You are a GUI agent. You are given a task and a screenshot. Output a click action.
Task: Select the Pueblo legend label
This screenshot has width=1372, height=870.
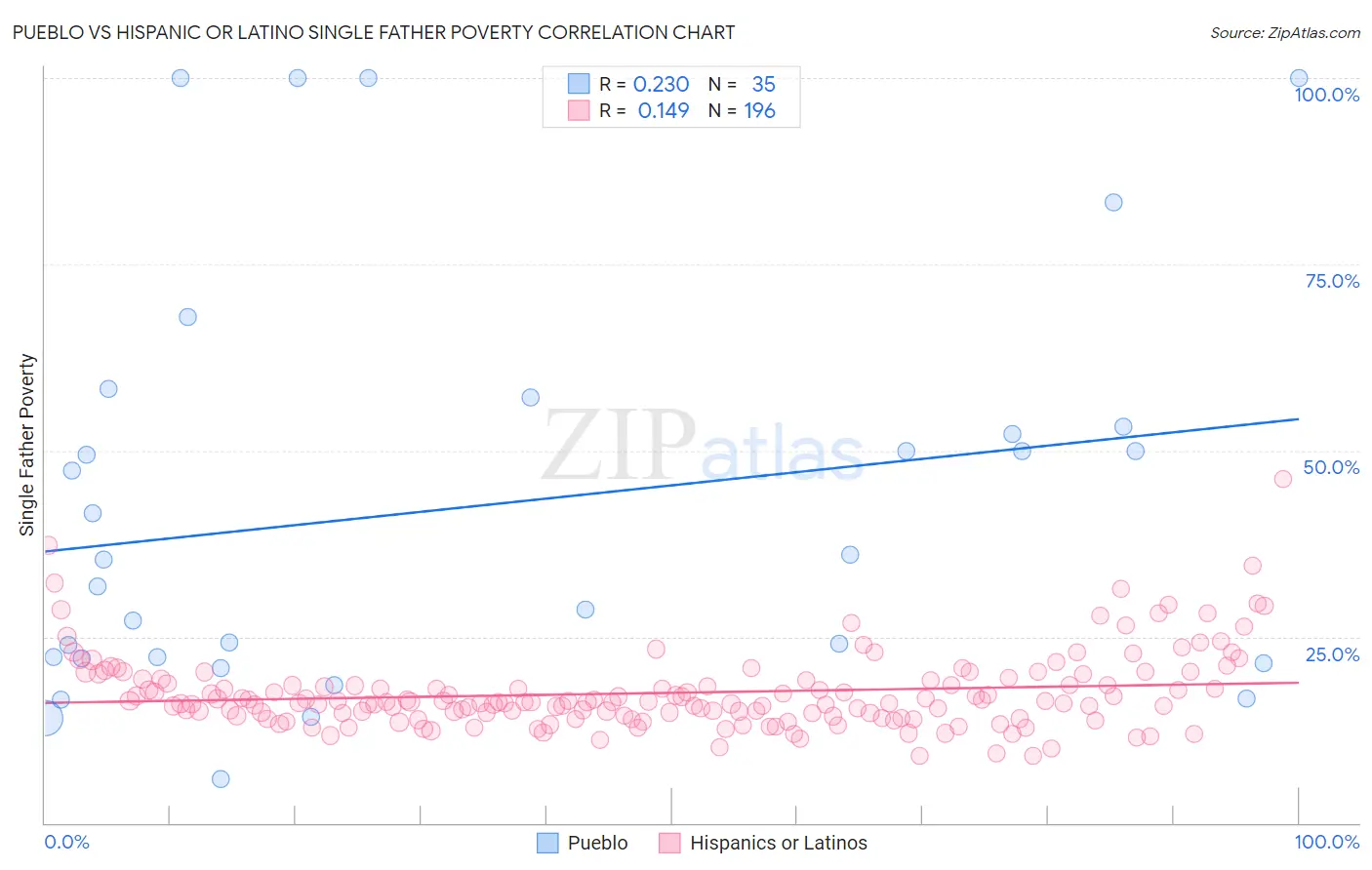click(x=597, y=843)
